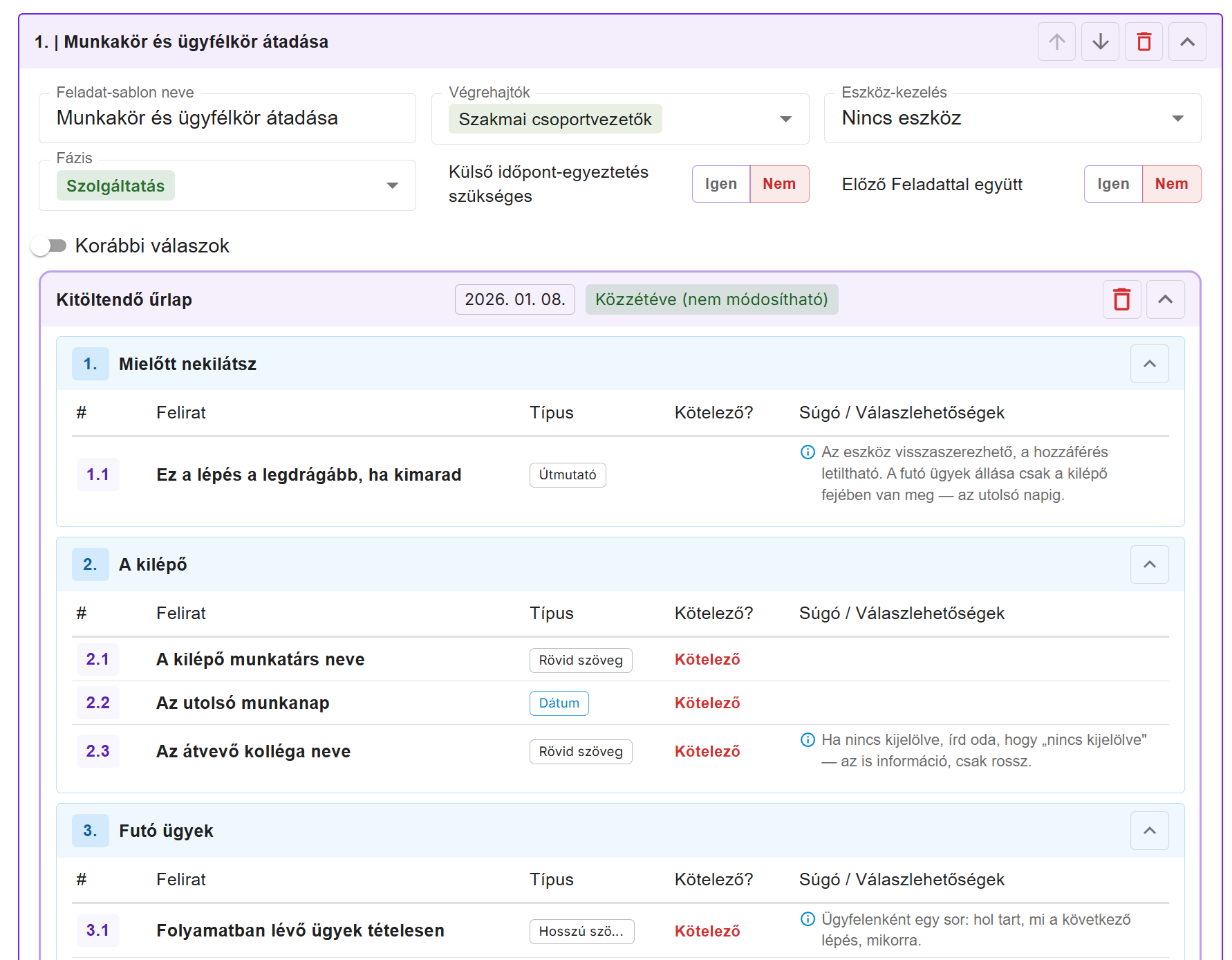Click section number 3. badge

click(91, 831)
